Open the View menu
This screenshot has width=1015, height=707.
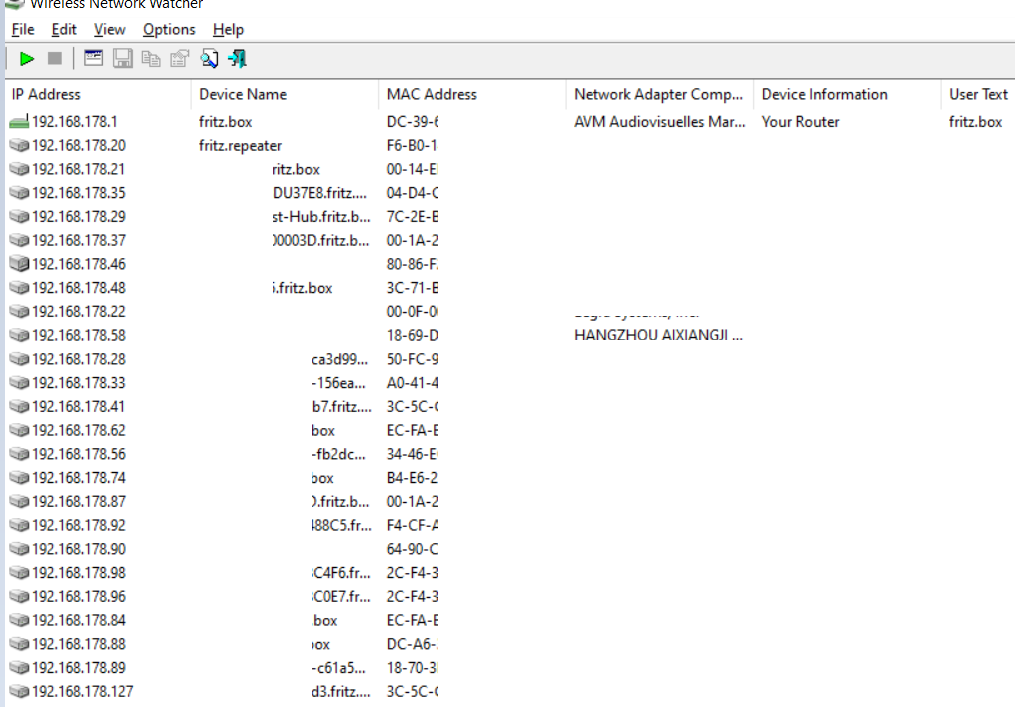click(x=109, y=29)
